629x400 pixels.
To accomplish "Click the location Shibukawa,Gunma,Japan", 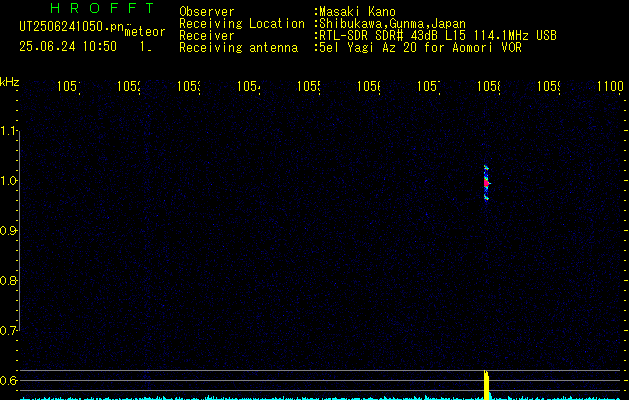I will coord(392,24).
